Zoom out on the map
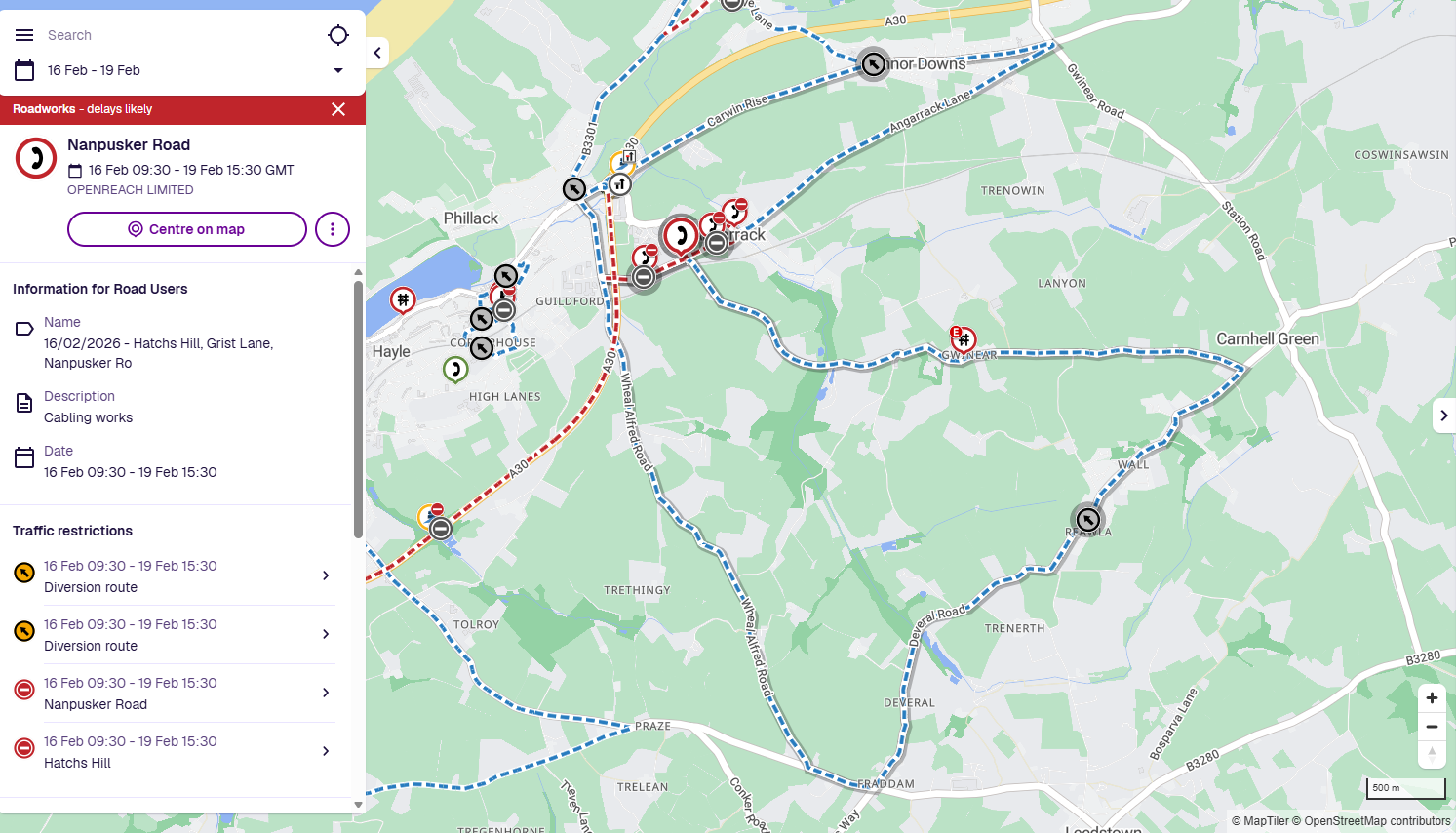The width and height of the screenshot is (1456, 833). pyautogui.click(x=1432, y=727)
